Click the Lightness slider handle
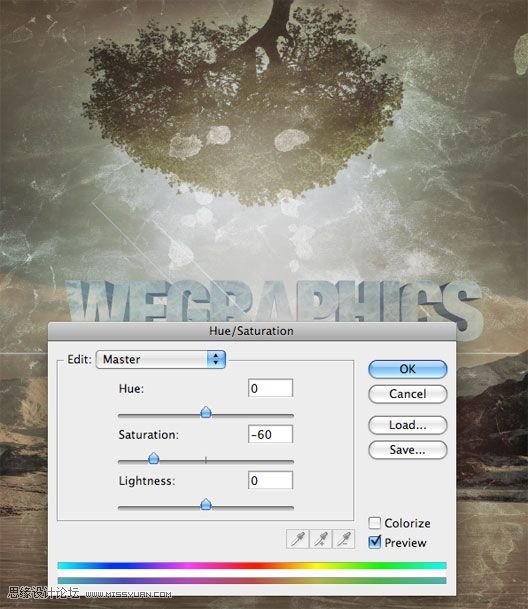 (x=206, y=504)
